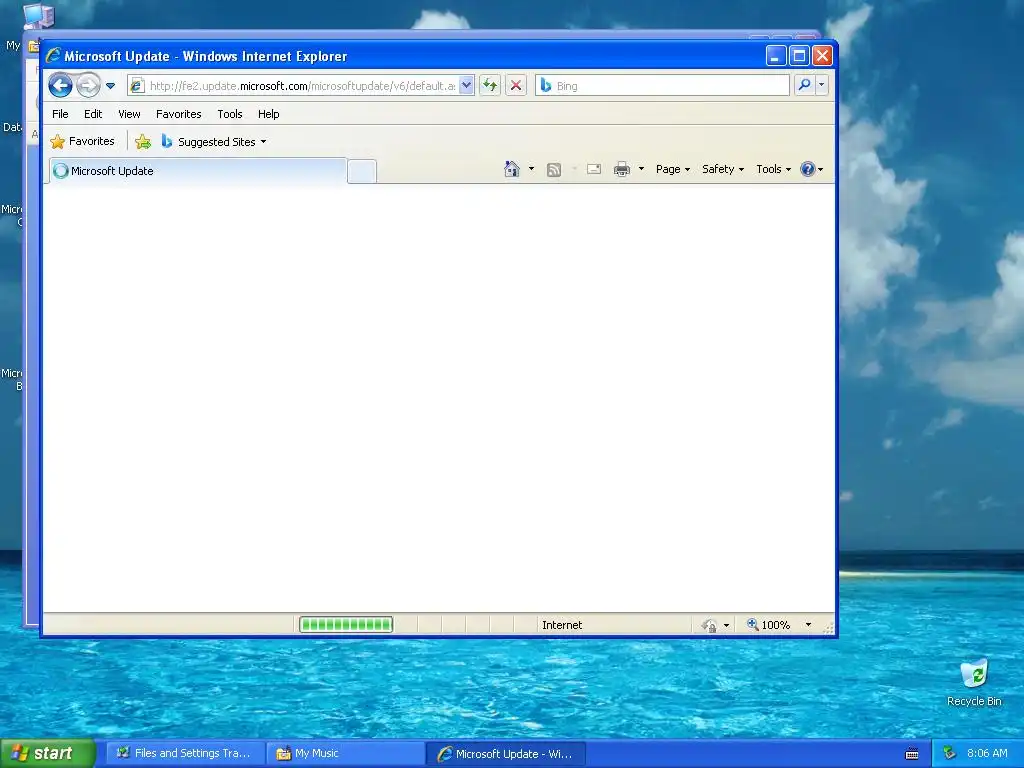Open the search provider dropdown
1024x768 pixels.
coord(822,85)
